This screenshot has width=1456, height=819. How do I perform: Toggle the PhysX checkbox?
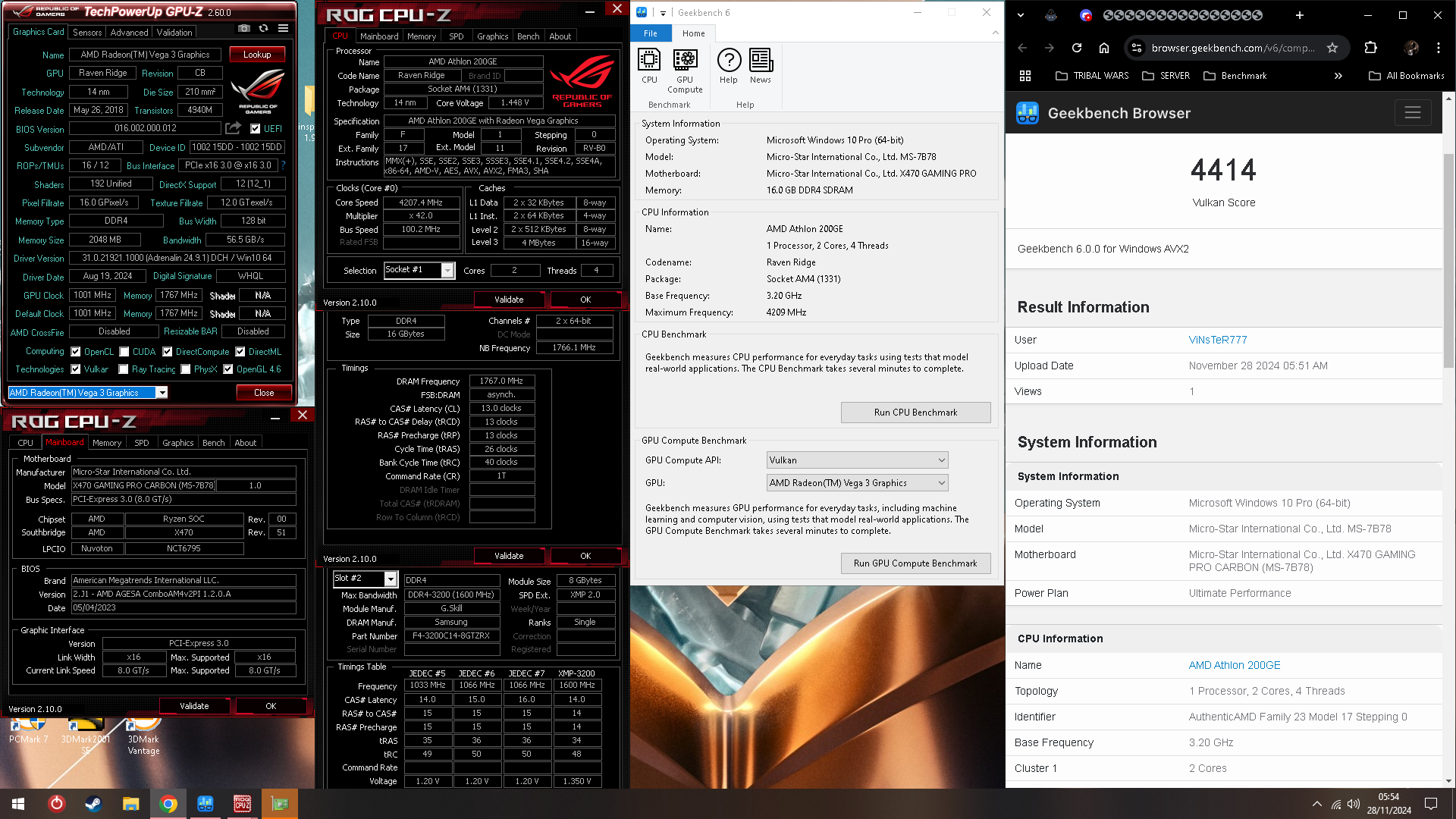click(x=186, y=369)
